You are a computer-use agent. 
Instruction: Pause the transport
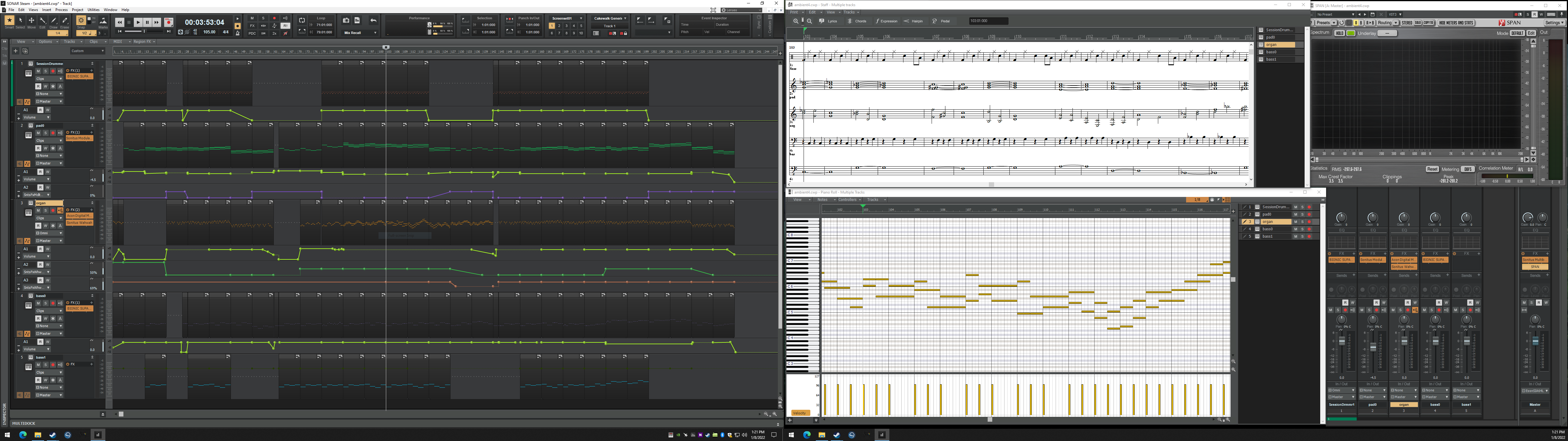point(147,23)
